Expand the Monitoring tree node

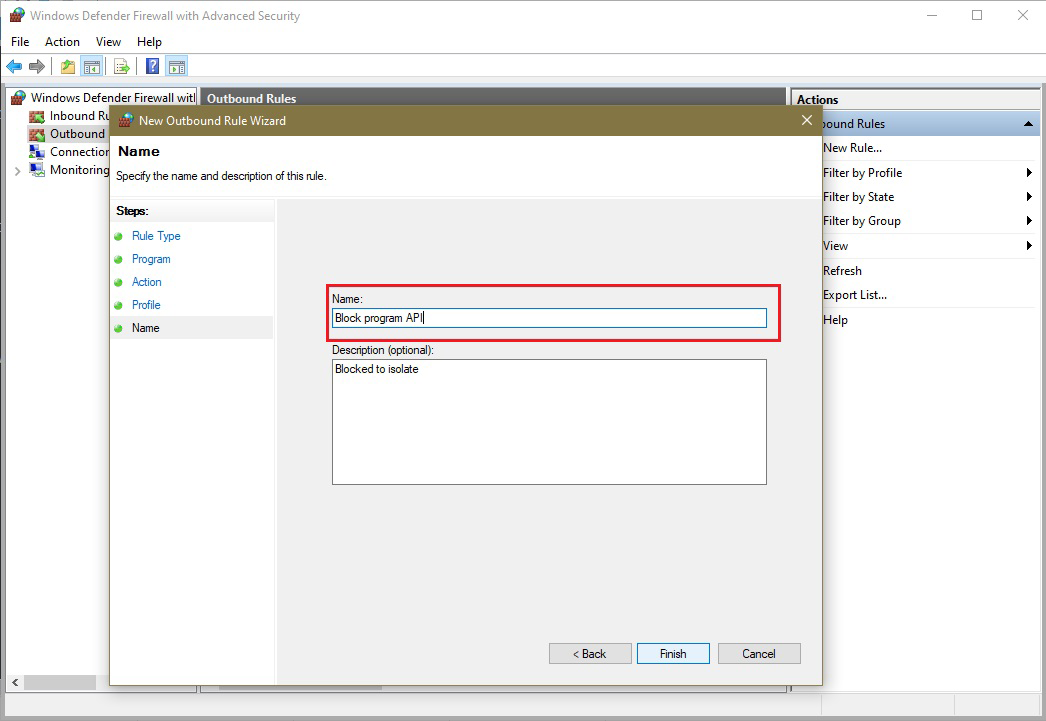pos(17,171)
